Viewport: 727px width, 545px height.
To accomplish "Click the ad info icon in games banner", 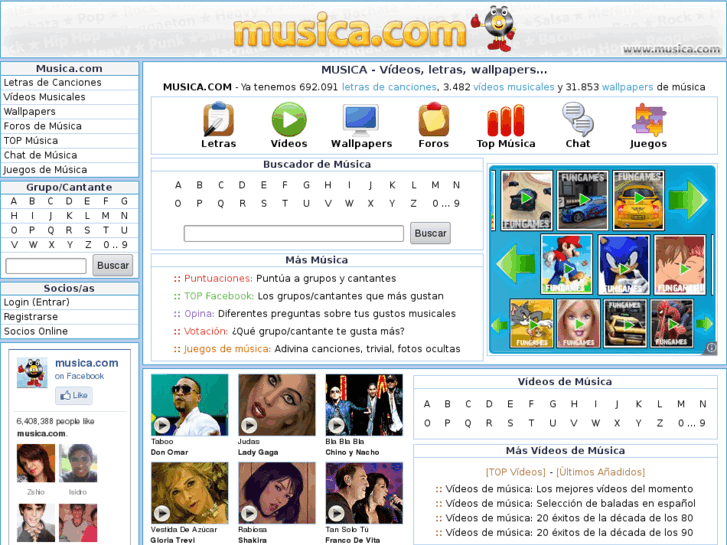I will (x=711, y=347).
